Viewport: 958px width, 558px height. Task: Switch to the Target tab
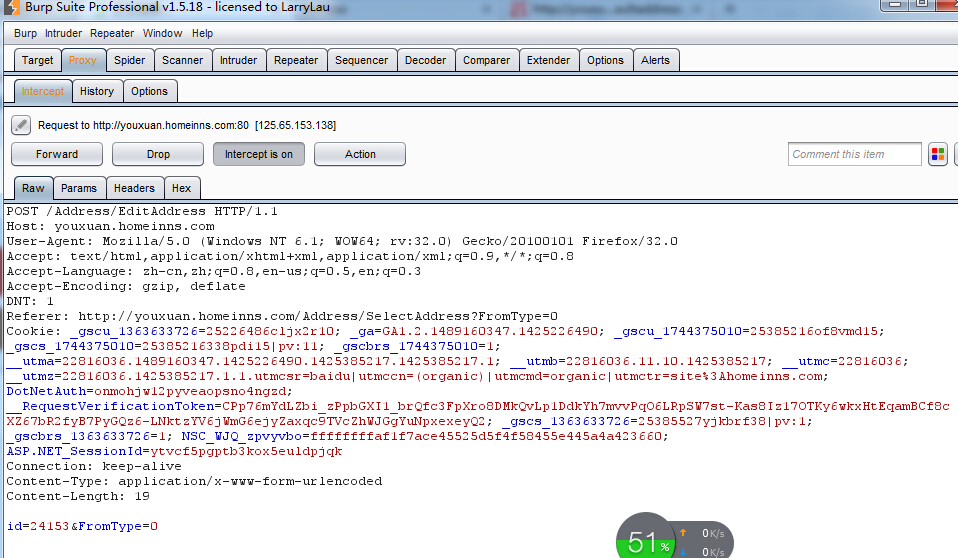pyautogui.click(x=37, y=60)
